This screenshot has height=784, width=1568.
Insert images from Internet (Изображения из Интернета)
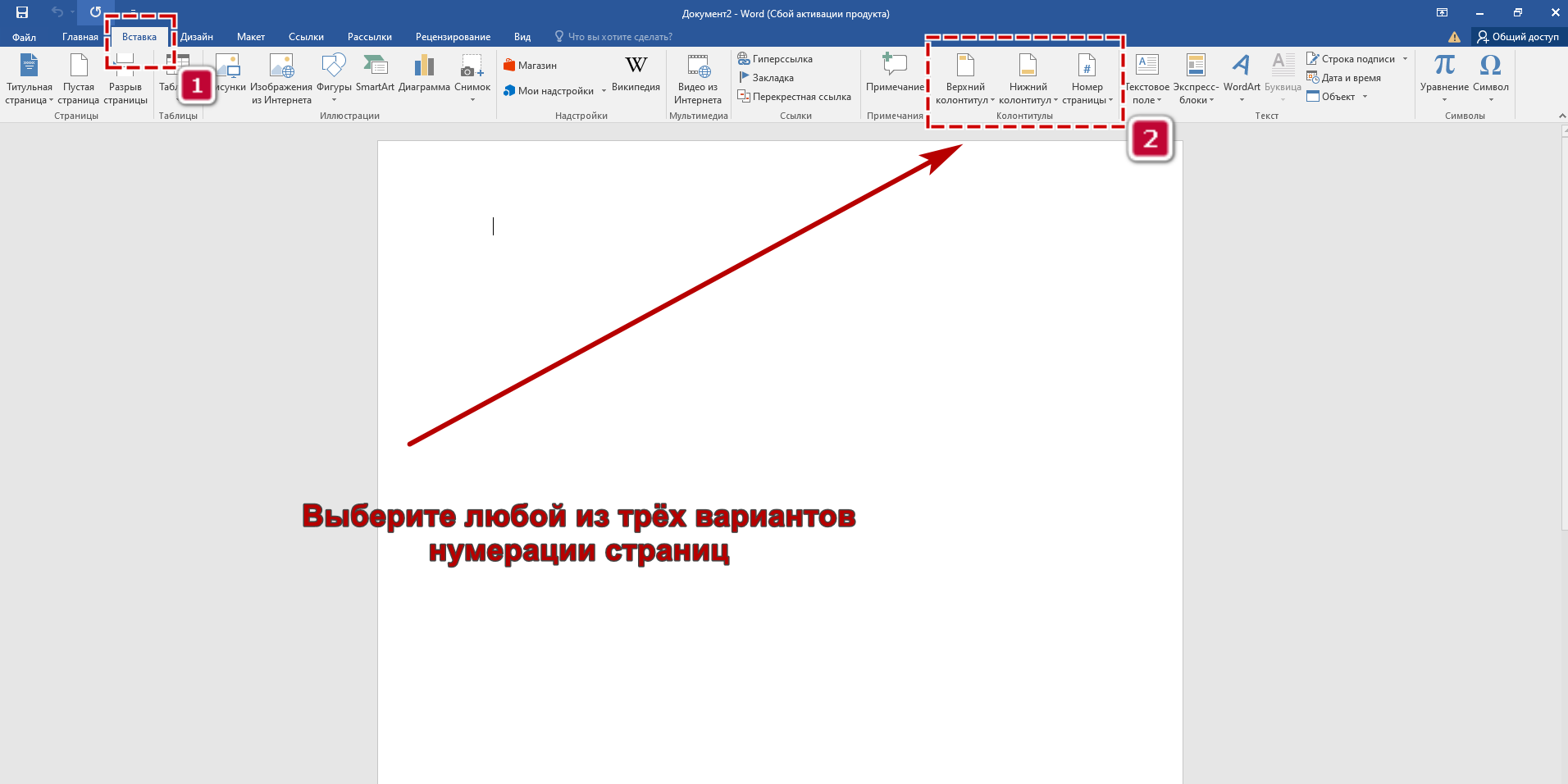click(281, 78)
